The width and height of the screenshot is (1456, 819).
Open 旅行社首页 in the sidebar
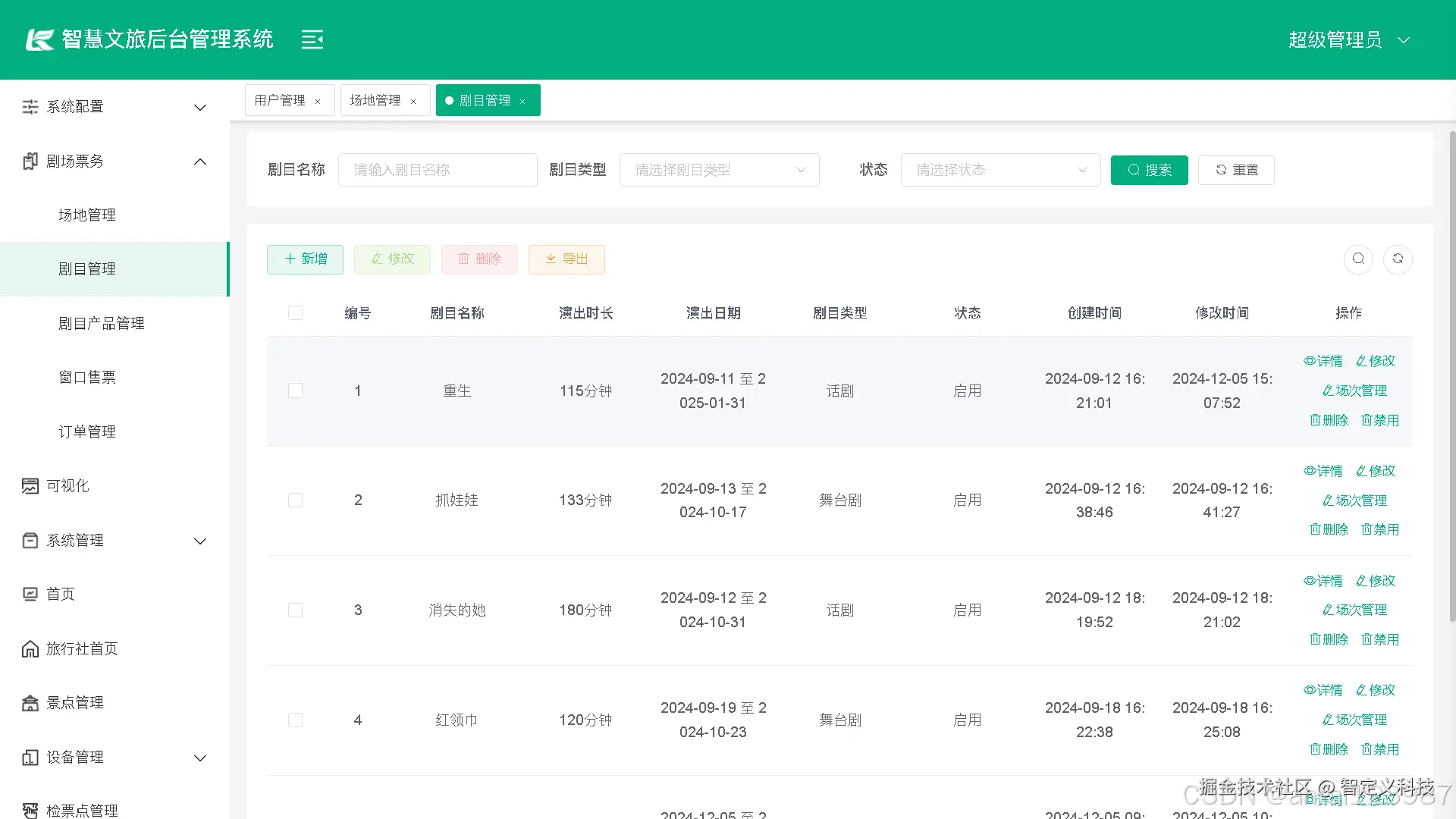tap(81, 649)
